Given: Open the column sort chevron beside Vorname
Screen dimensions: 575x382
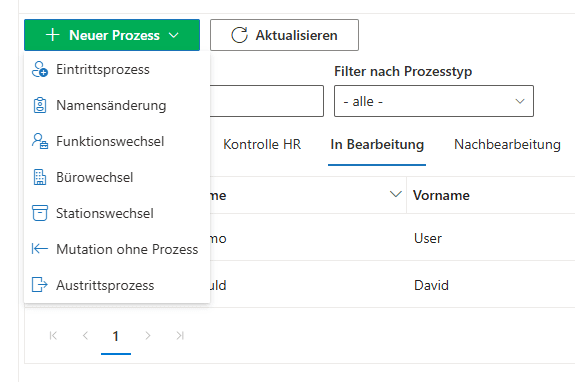Looking at the screenshot, I should pos(395,194).
